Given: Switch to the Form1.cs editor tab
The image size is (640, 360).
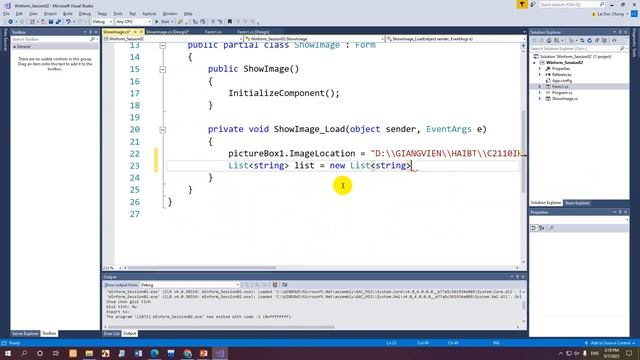Looking at the screenshot, I should click(x=213, y=31).
